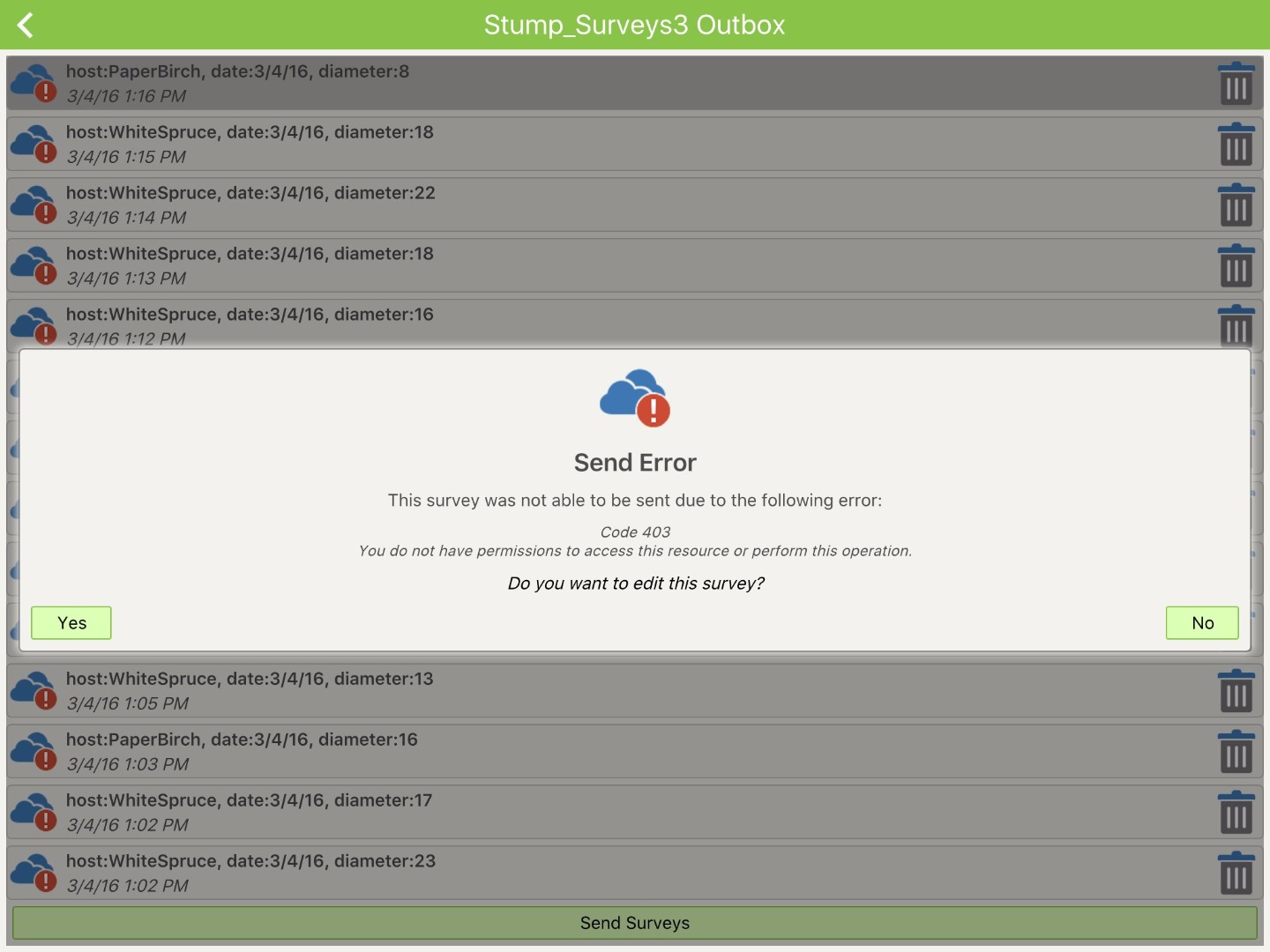Choose No in the Send Error dialog
1270x952 pixels.
pyautogui.click(x=1202, y=623)
